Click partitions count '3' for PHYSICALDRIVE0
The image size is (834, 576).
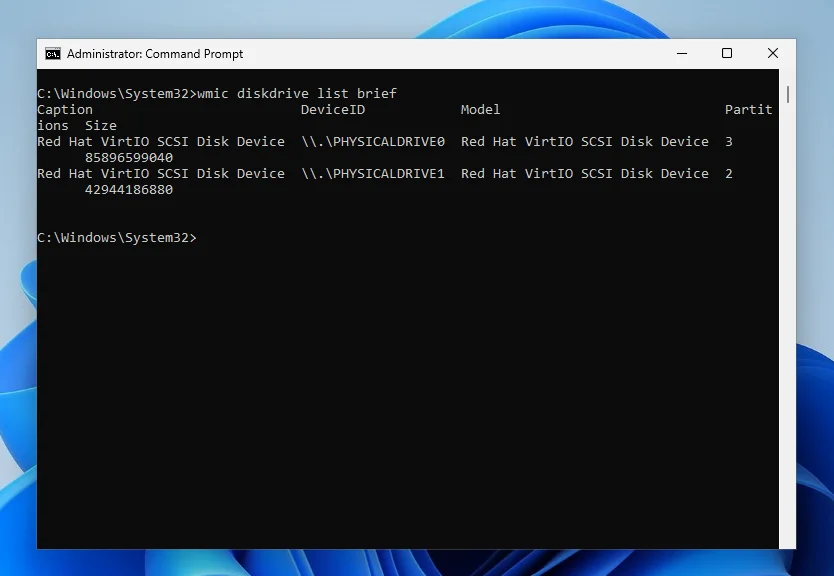click(x=729, y=141)
